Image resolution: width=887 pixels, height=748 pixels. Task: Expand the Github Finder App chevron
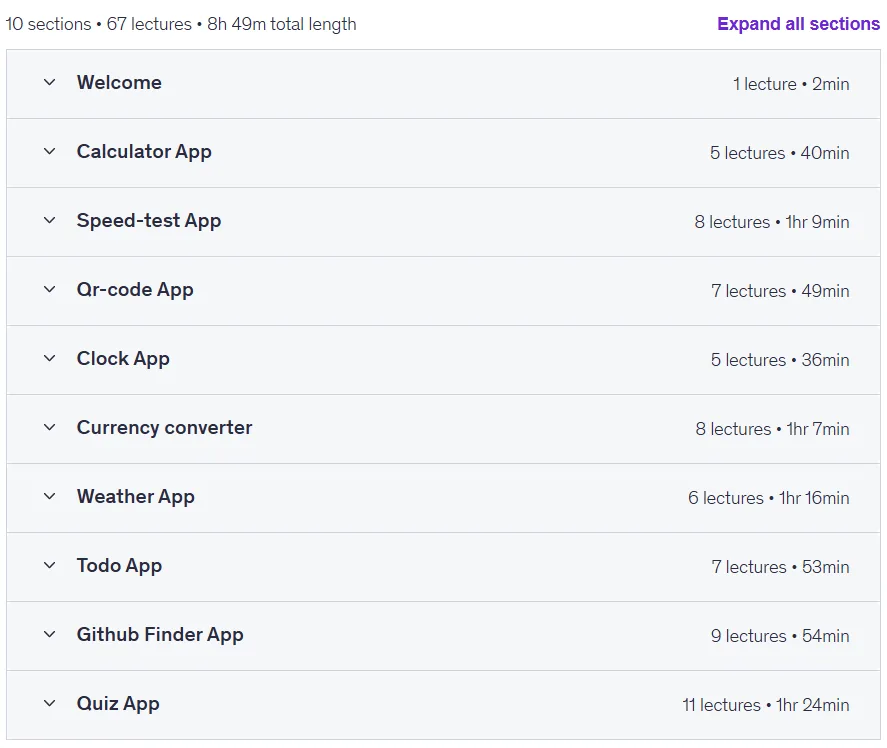click(x=50, y=635)
